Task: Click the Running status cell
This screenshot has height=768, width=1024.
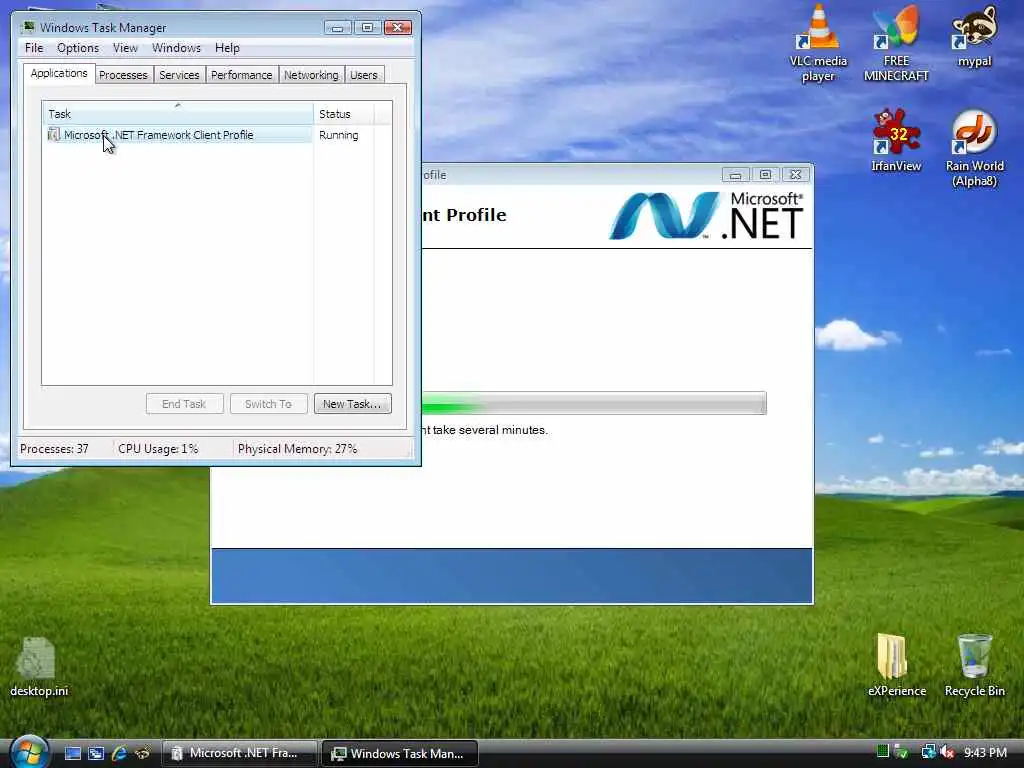Action: 338,135
